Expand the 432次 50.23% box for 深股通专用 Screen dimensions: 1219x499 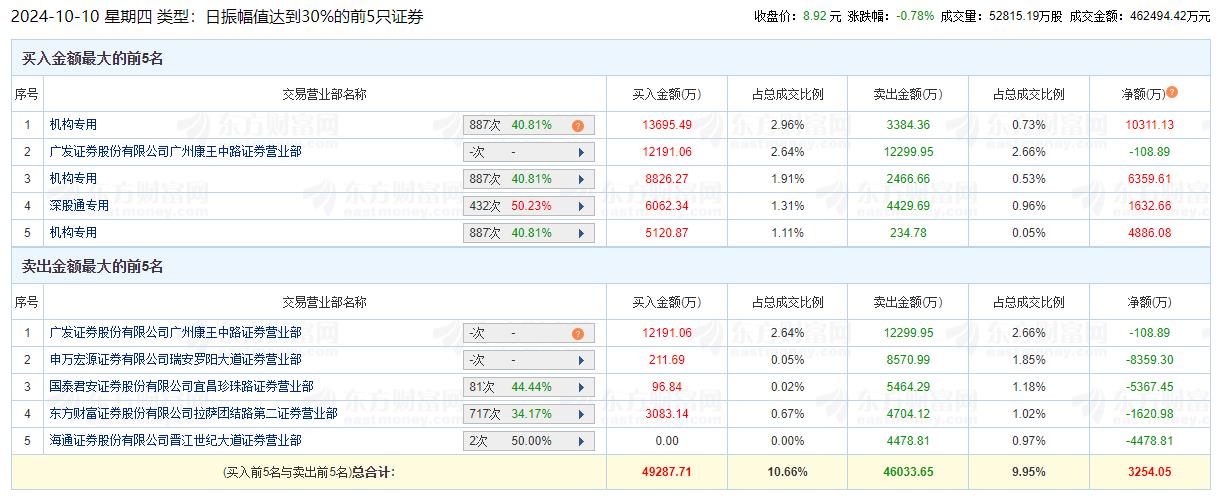click(528, 207)
